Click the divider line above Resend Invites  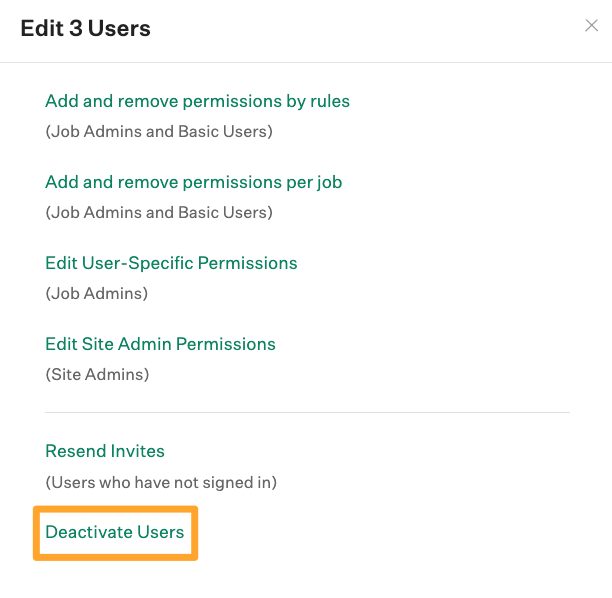click(x=308, y=412)
